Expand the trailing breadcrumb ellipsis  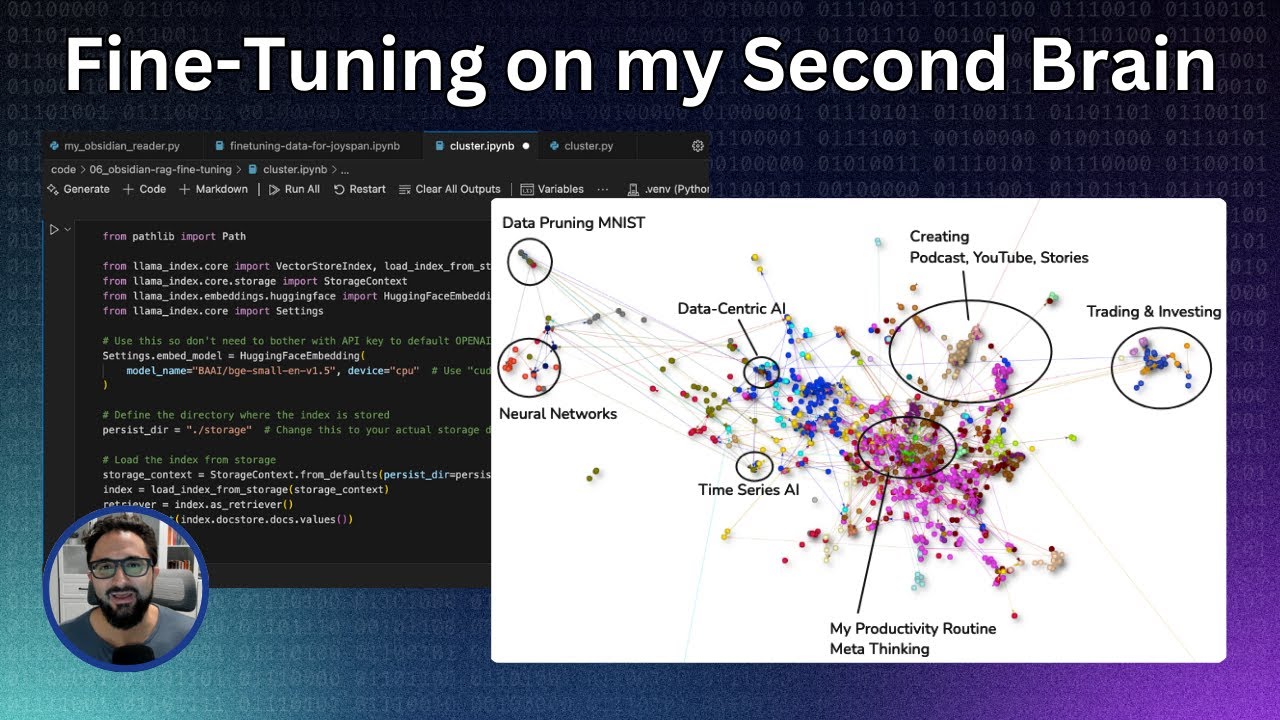pos(345,170)
